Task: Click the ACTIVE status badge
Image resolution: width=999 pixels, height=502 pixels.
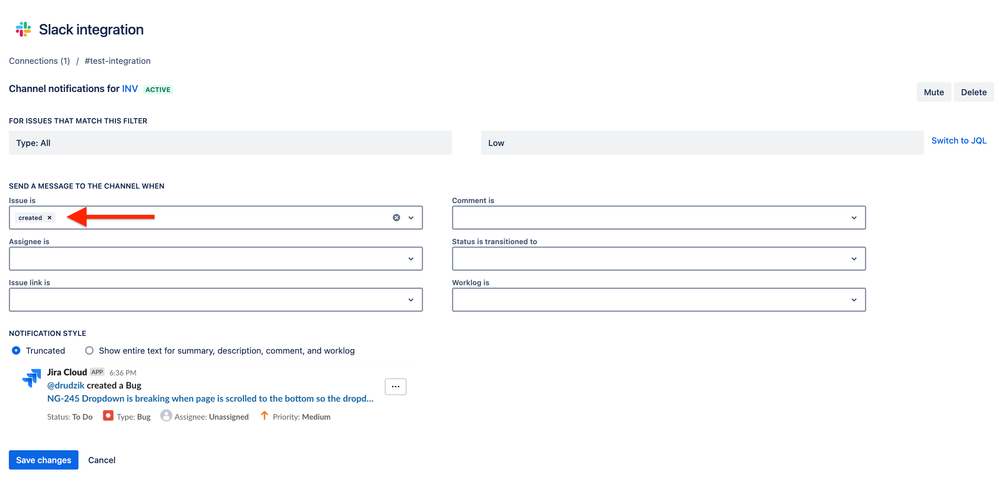Action: tap(158, 90)
